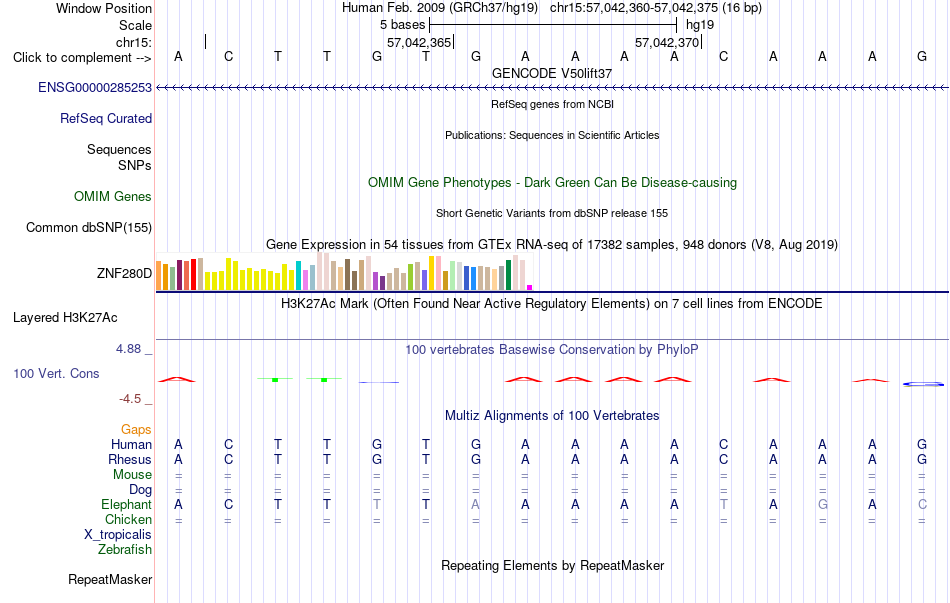The width and height of the screenshot is (950, 603).
Task: Click the gene arrows line of ENSG00000285253
Action: pyautogui.click(x=552, y=88)
